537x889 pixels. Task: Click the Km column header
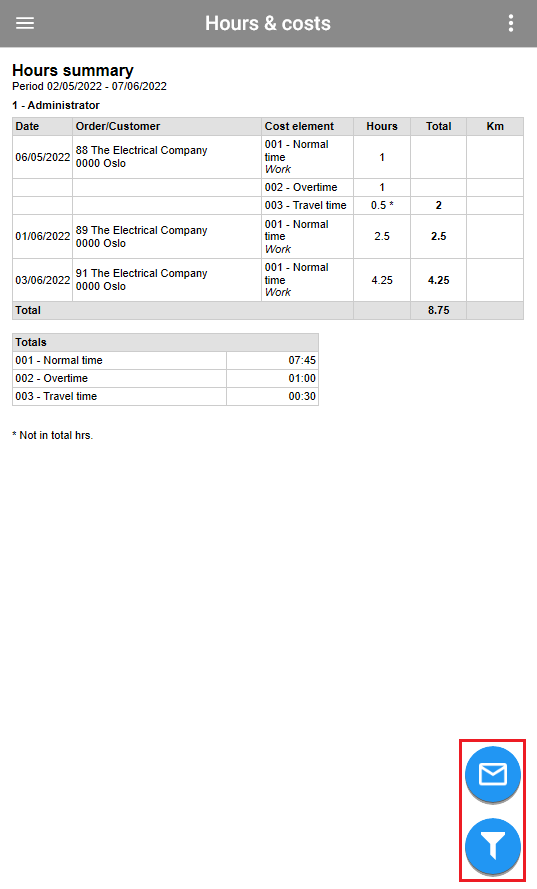coord(495,126)
